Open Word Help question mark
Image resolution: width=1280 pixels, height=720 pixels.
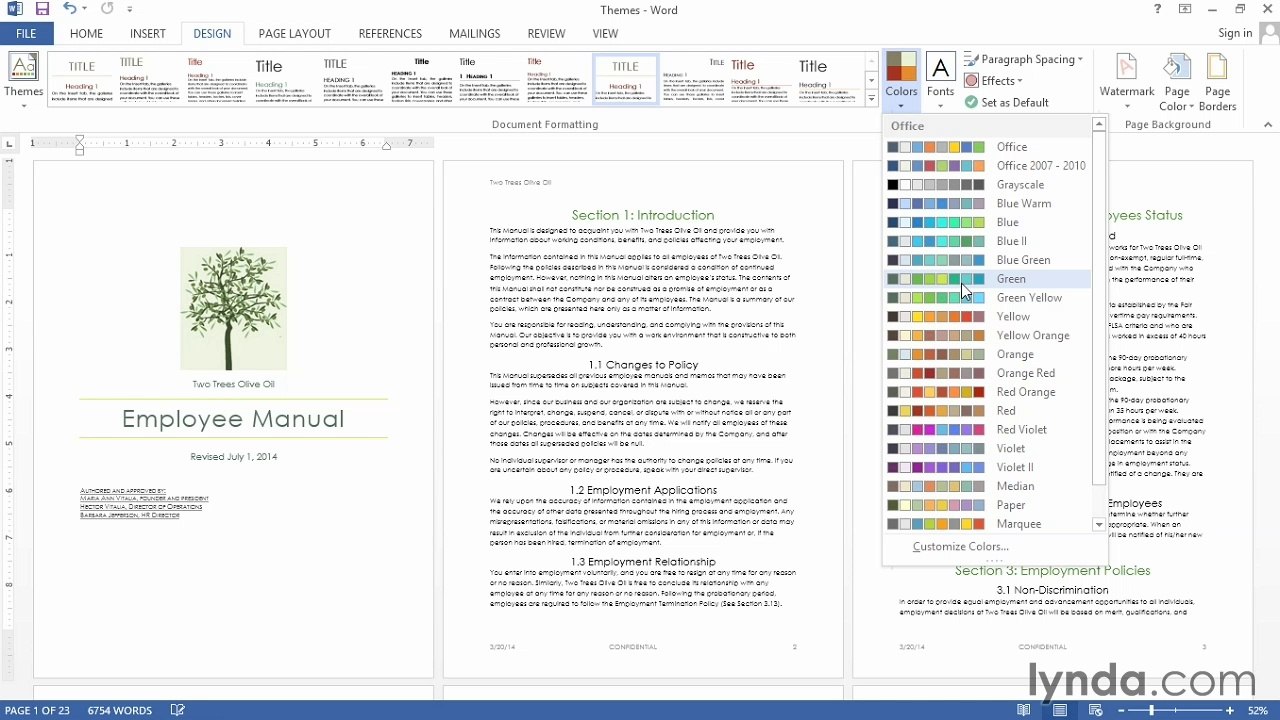1158,10
